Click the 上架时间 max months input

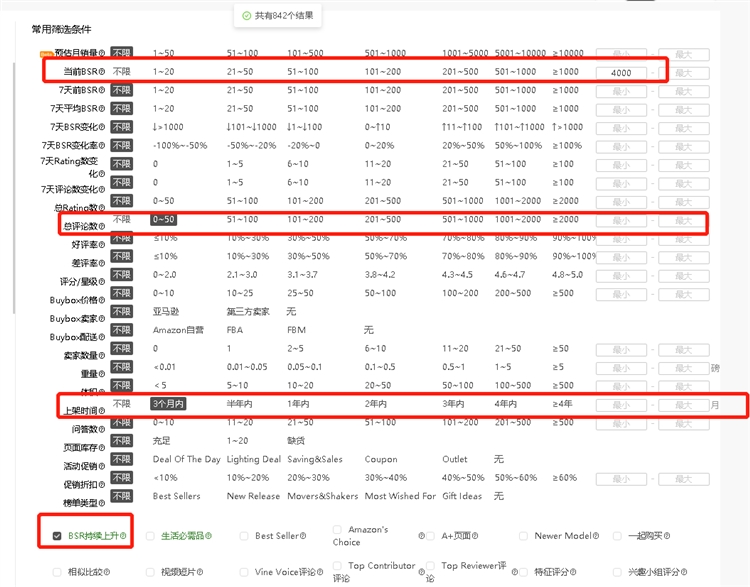pos(683,405)
